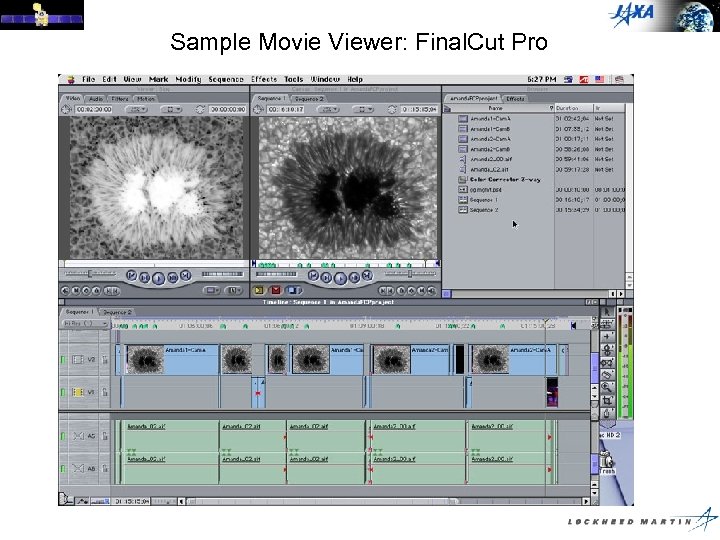
Task: Toggle A6 audio track enable indicator
Action: [63, 469]
